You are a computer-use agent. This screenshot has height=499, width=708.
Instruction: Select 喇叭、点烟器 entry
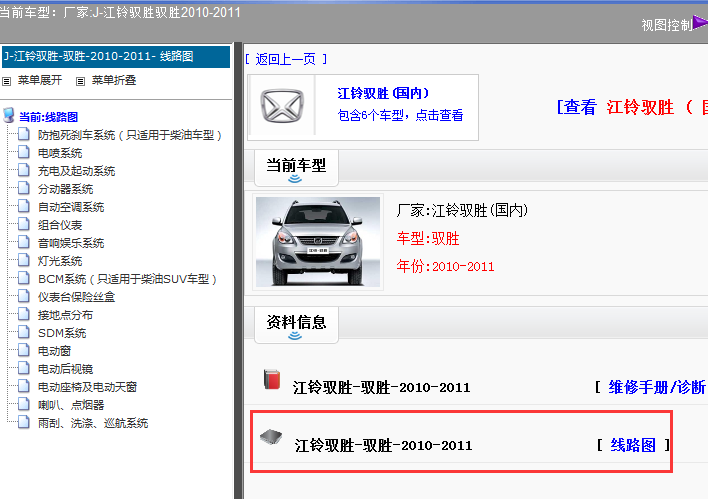71,406
